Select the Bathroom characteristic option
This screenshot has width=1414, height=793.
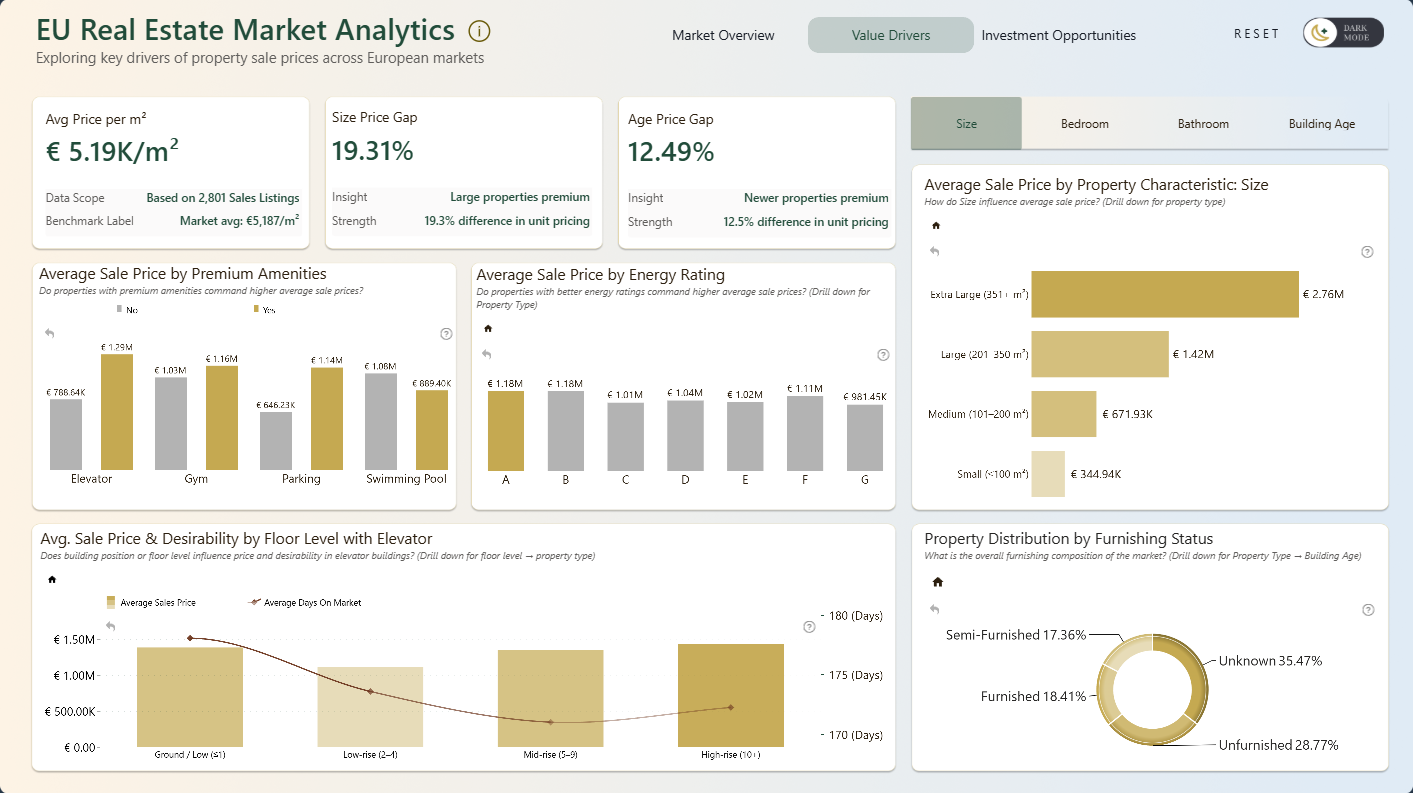pos(1203,124)
